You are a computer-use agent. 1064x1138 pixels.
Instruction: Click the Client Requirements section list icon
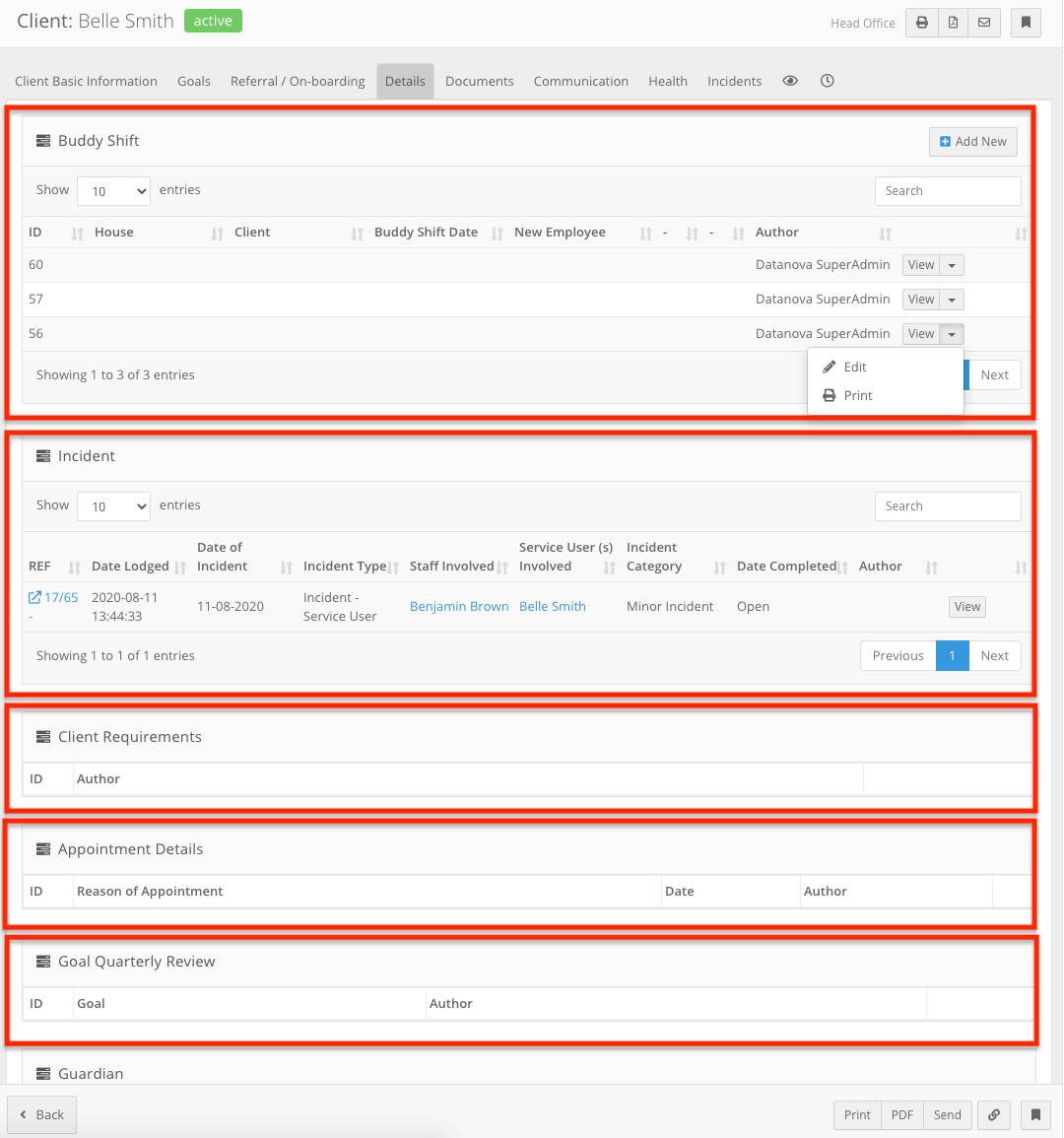coord(43,737)
